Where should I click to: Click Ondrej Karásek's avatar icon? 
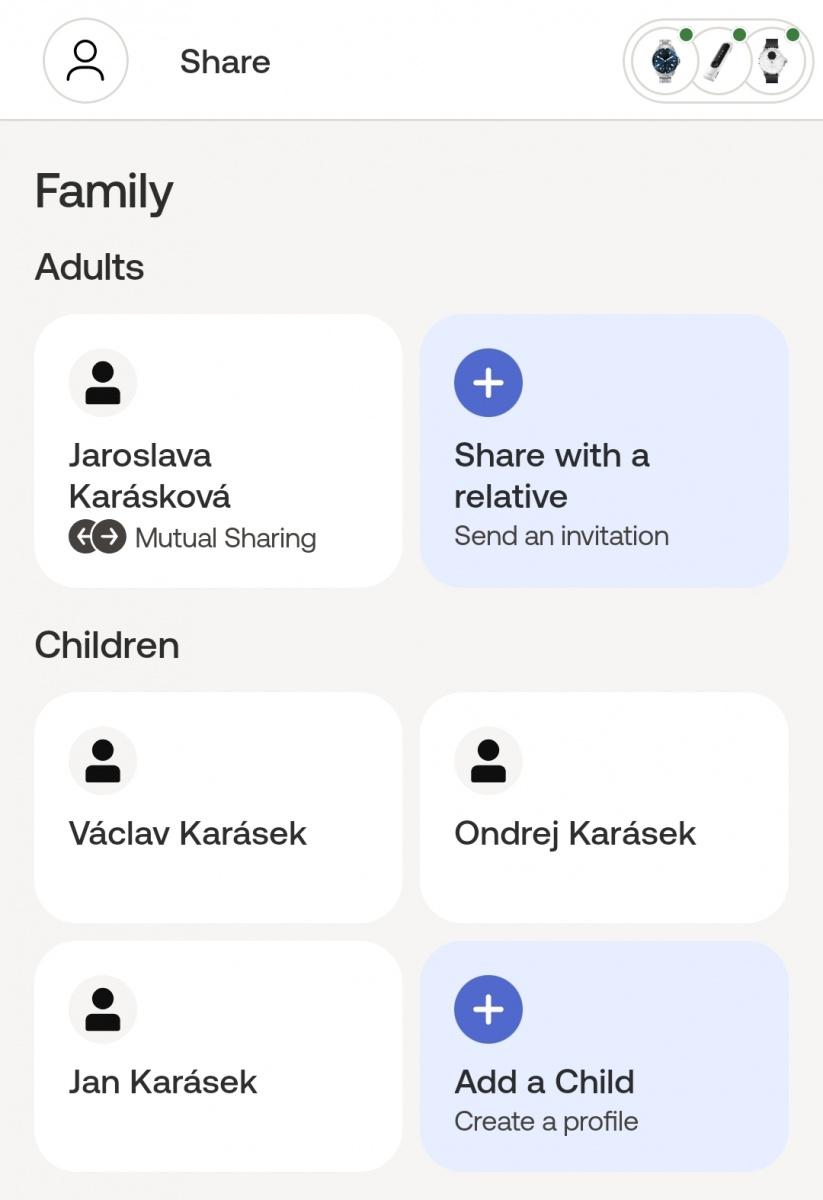tap(488, 760)
